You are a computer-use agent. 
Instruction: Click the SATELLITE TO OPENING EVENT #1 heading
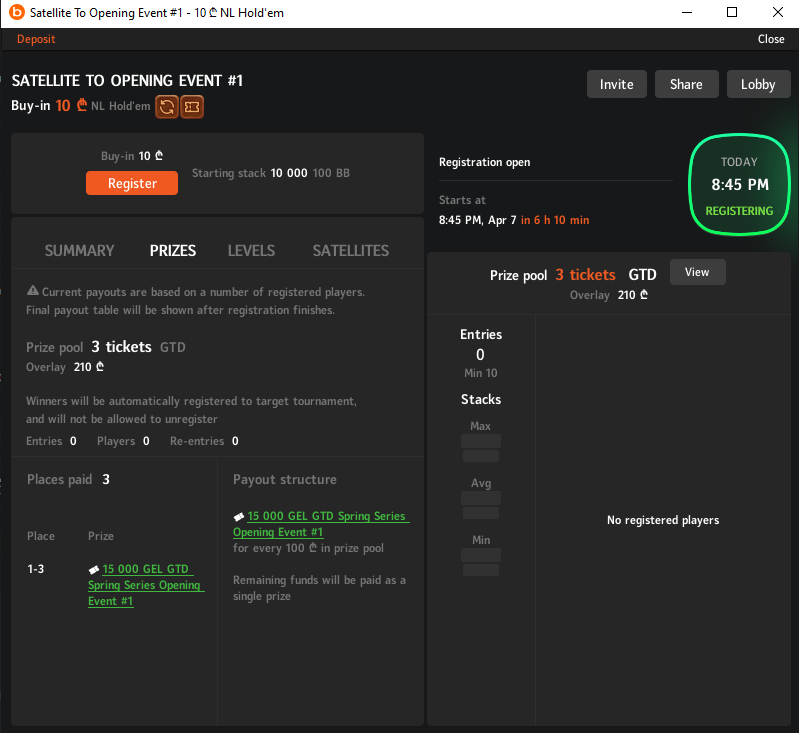tap(127, 81)
